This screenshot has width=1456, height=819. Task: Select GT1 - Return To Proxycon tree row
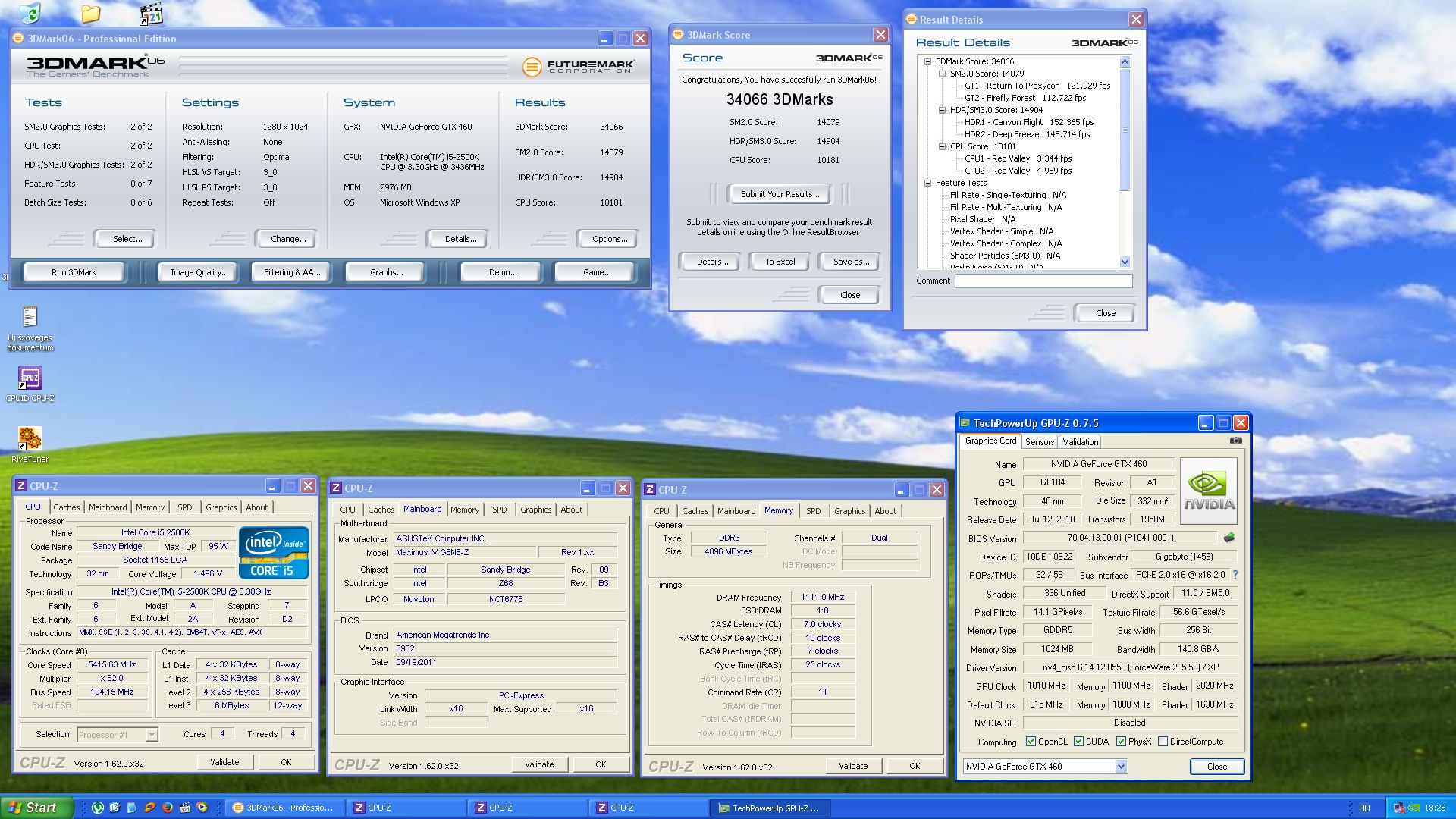1037,86
